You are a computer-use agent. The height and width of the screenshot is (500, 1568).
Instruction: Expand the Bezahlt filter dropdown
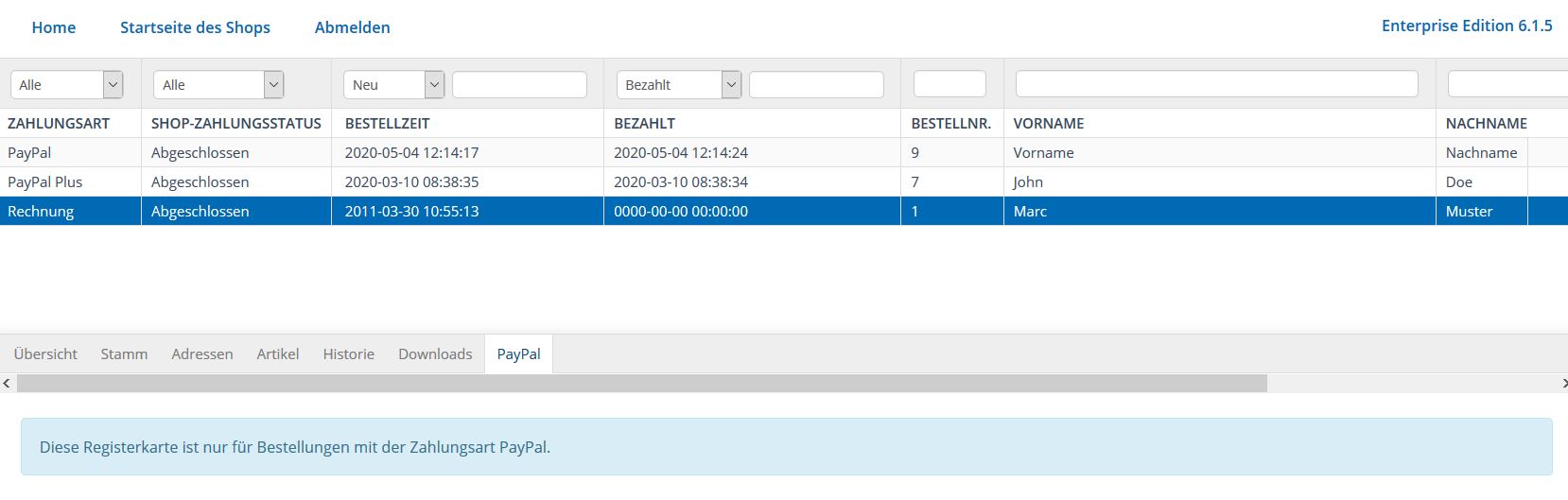coord(679,84)
